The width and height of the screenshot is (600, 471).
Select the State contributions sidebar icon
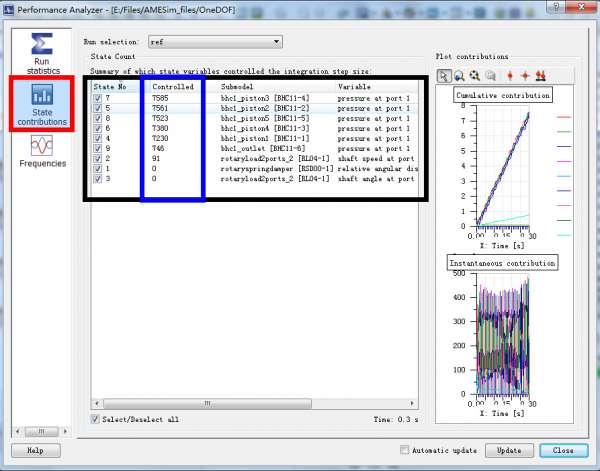[x=42, y=103]
